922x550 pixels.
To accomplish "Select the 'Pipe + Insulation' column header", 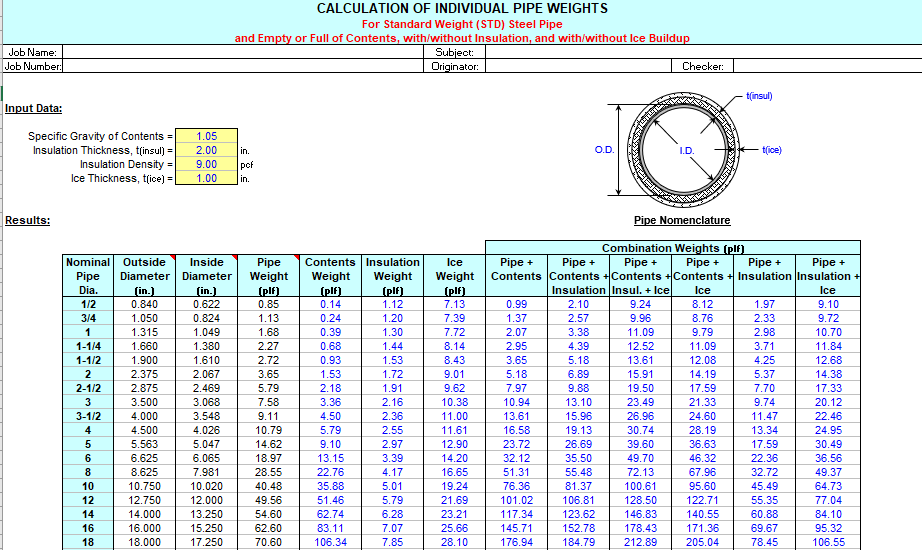I will tap(764, 276).
